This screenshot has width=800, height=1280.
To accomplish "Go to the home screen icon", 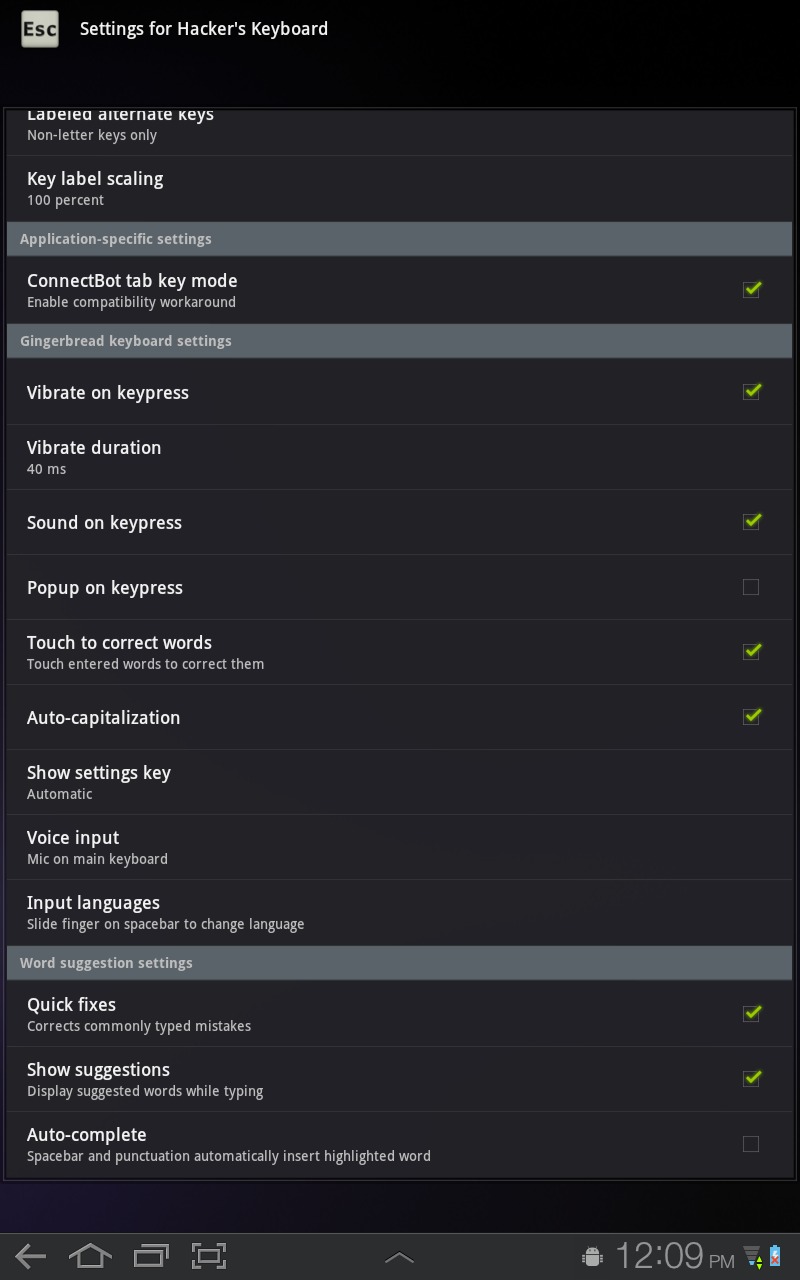I will (x=90, y=1256).
